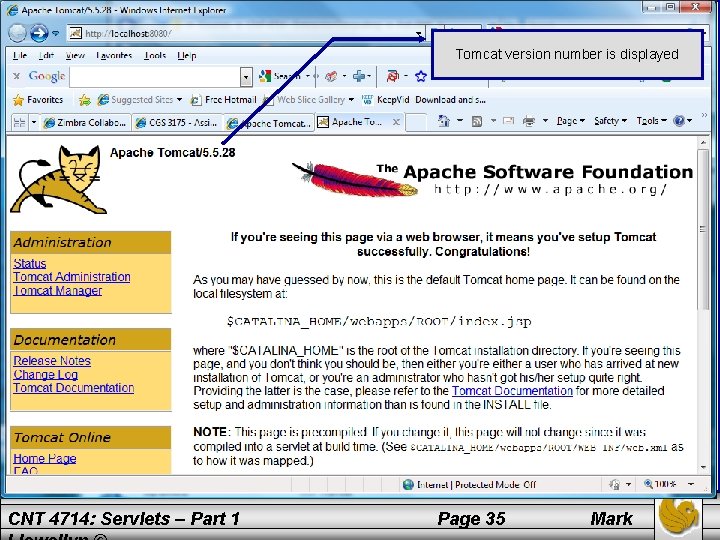Switch to the Zimbra Collabo... tab
The image size is (720, 540).
[x=85, y=123]
